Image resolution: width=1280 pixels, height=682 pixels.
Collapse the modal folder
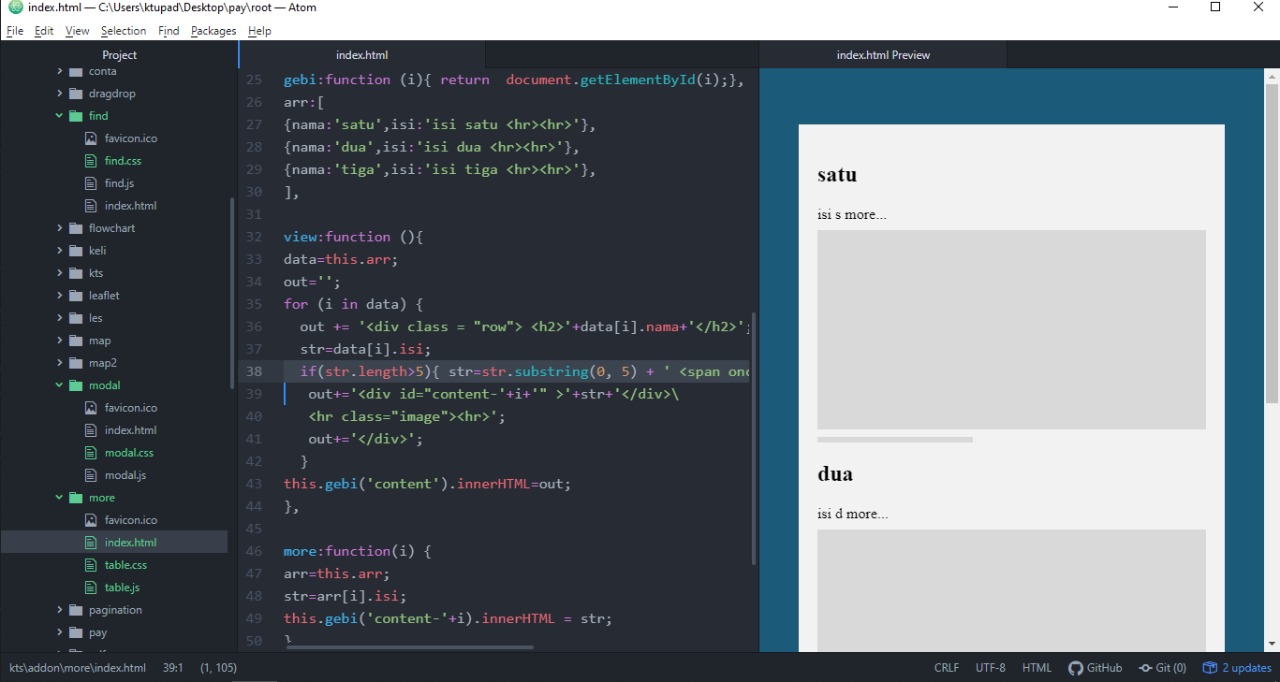coord(59,385)
